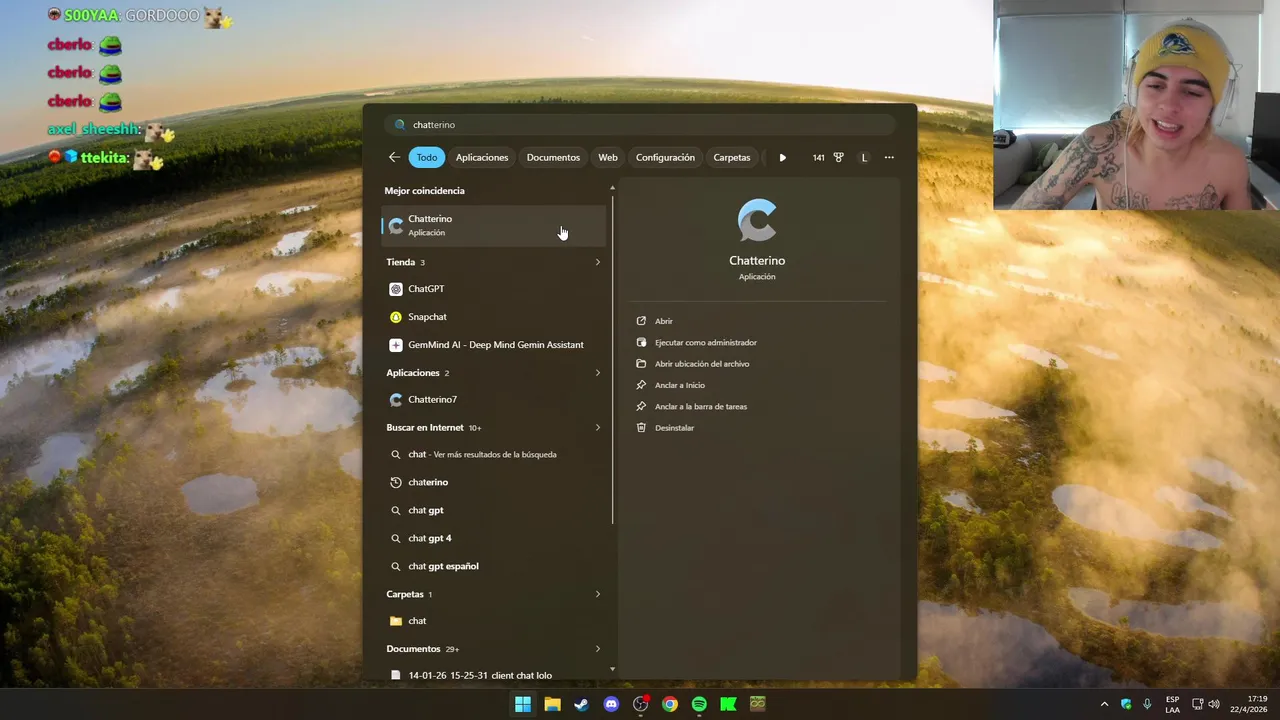
Task: Click the search text field containing chatterino
Action: coord(640,125)
